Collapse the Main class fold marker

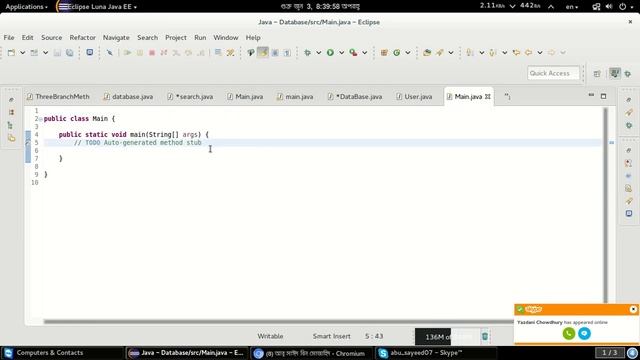point(40,119)
